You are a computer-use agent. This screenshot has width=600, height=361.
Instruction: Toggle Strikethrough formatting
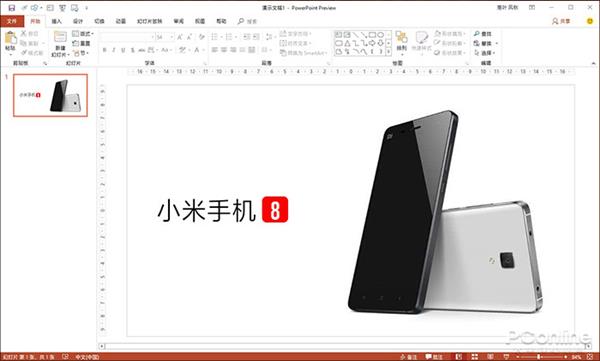click(x=142, y=50)
